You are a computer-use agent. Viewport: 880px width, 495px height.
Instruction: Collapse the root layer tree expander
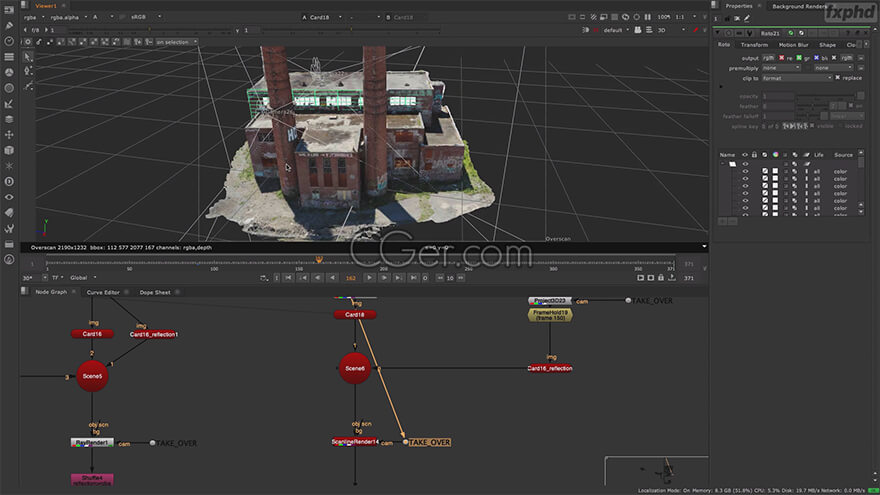tap(723, 164)
